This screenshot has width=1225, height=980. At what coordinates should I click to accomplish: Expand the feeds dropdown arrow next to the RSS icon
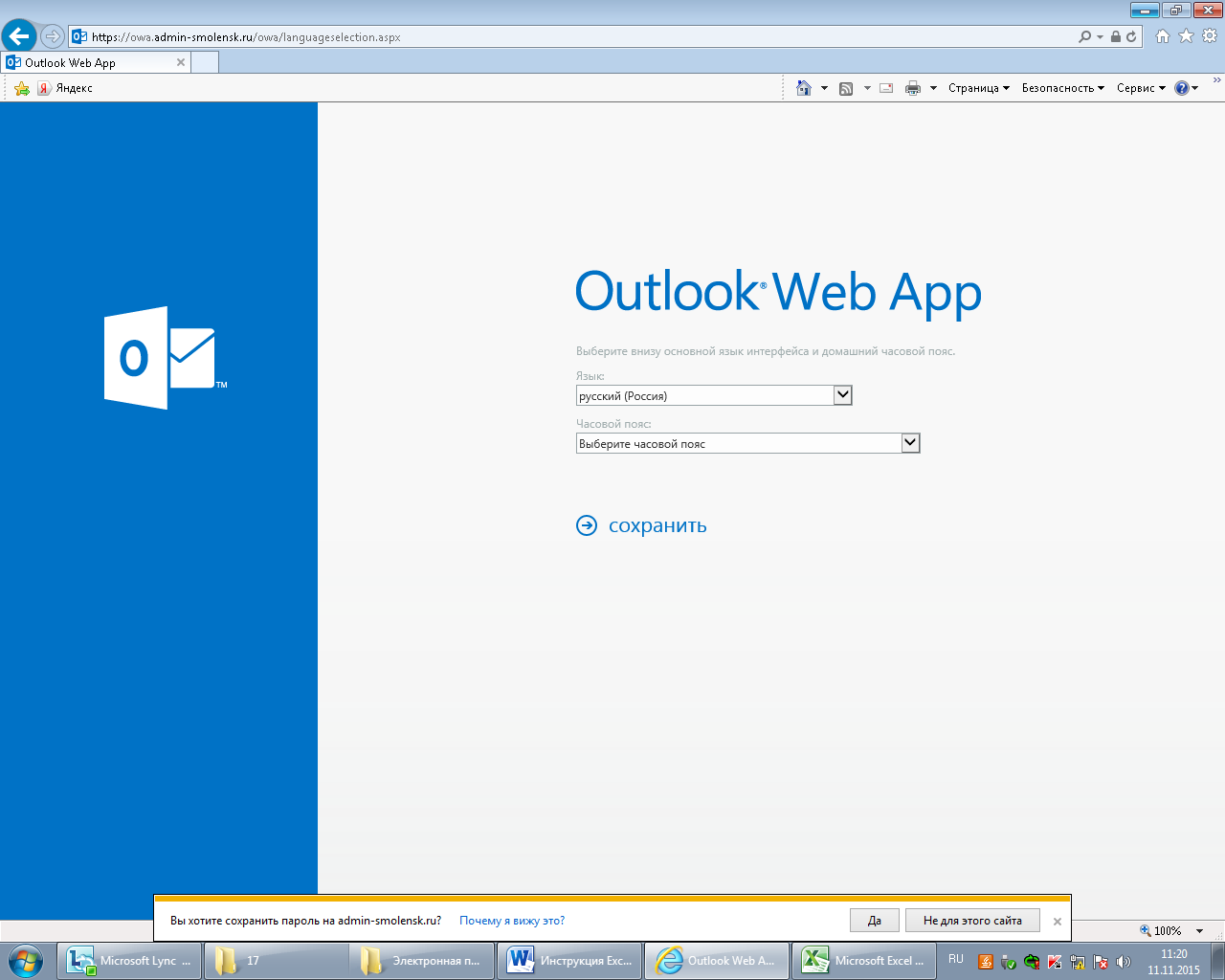[867, 88]
